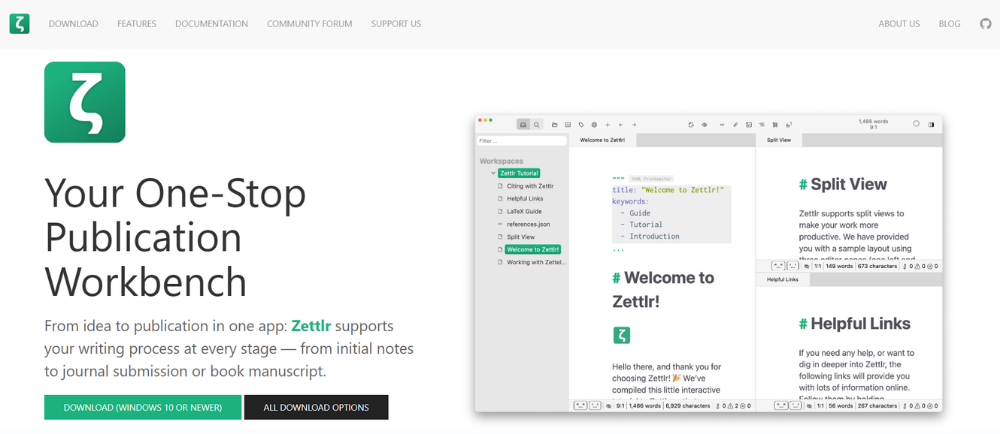
Task: Click the insert image icon in toolbar
Action: (x=749, y=125)
